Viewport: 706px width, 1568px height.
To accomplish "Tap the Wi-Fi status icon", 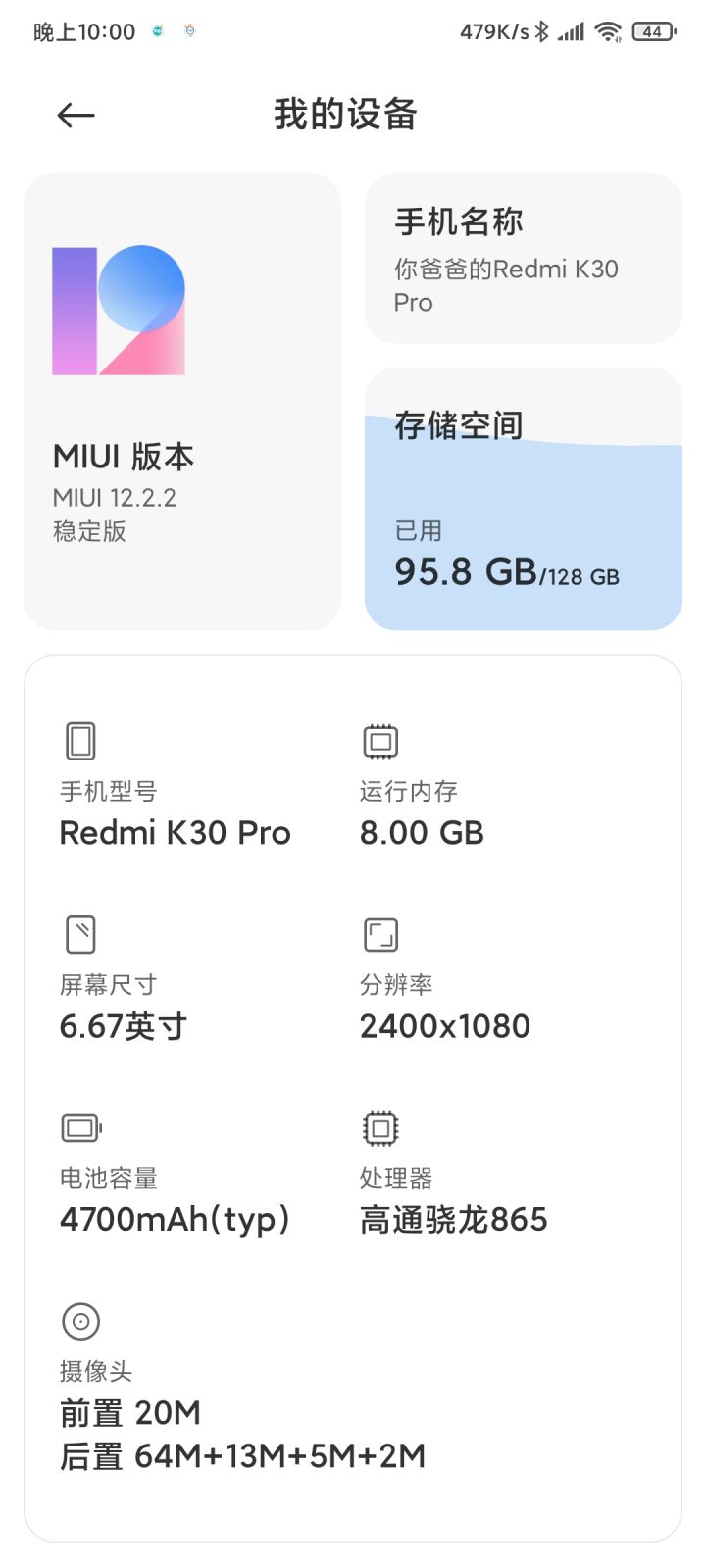I will (x=608, y=32).
